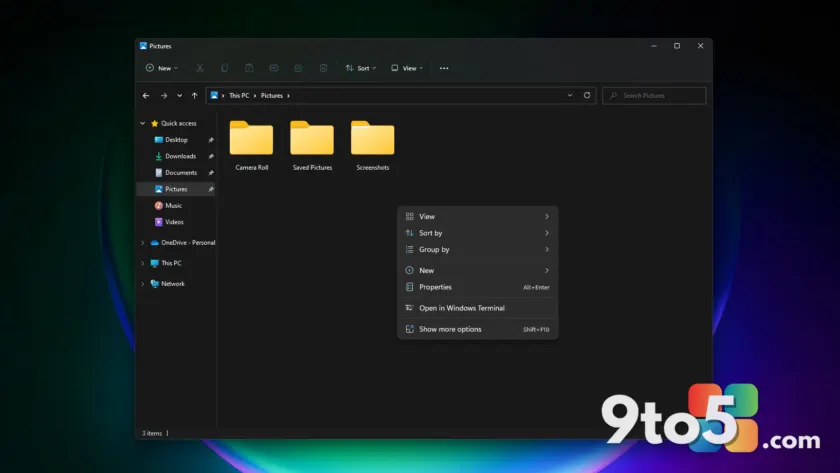Screen dimensions: 840x473
Task: Click the pin icon next to Pictures
Action: point(211,189)
